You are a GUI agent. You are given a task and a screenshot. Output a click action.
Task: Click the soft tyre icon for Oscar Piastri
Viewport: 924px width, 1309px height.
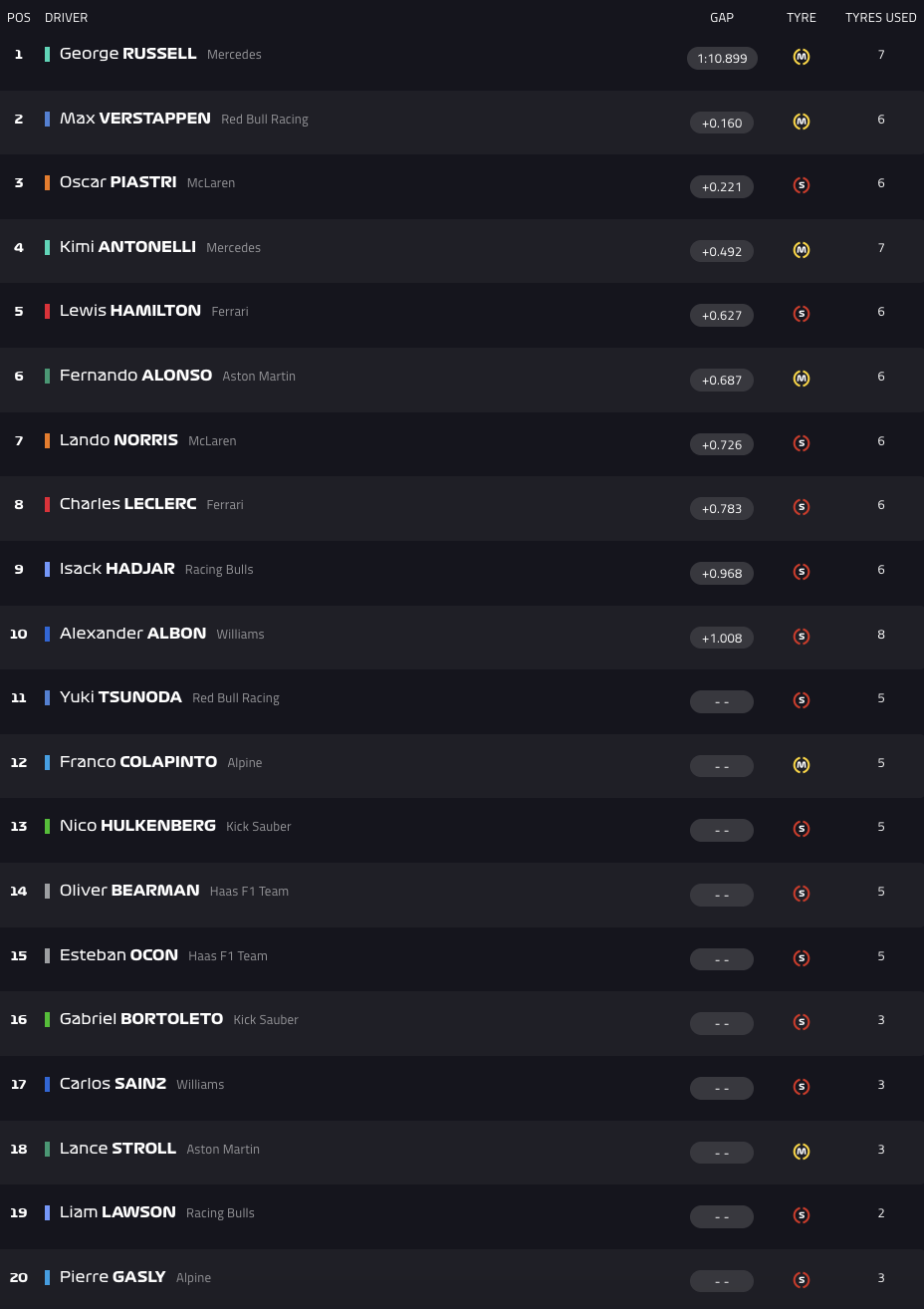(802, 185)
